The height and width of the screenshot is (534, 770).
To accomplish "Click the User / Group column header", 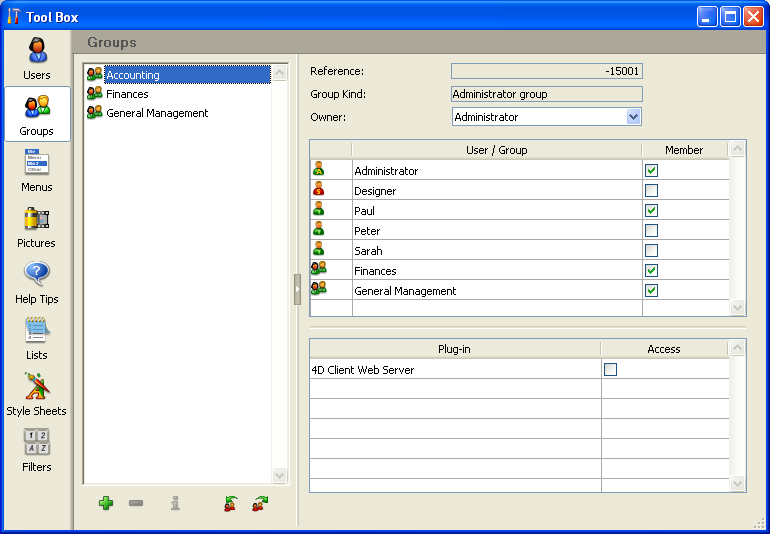I will (496, 150).
